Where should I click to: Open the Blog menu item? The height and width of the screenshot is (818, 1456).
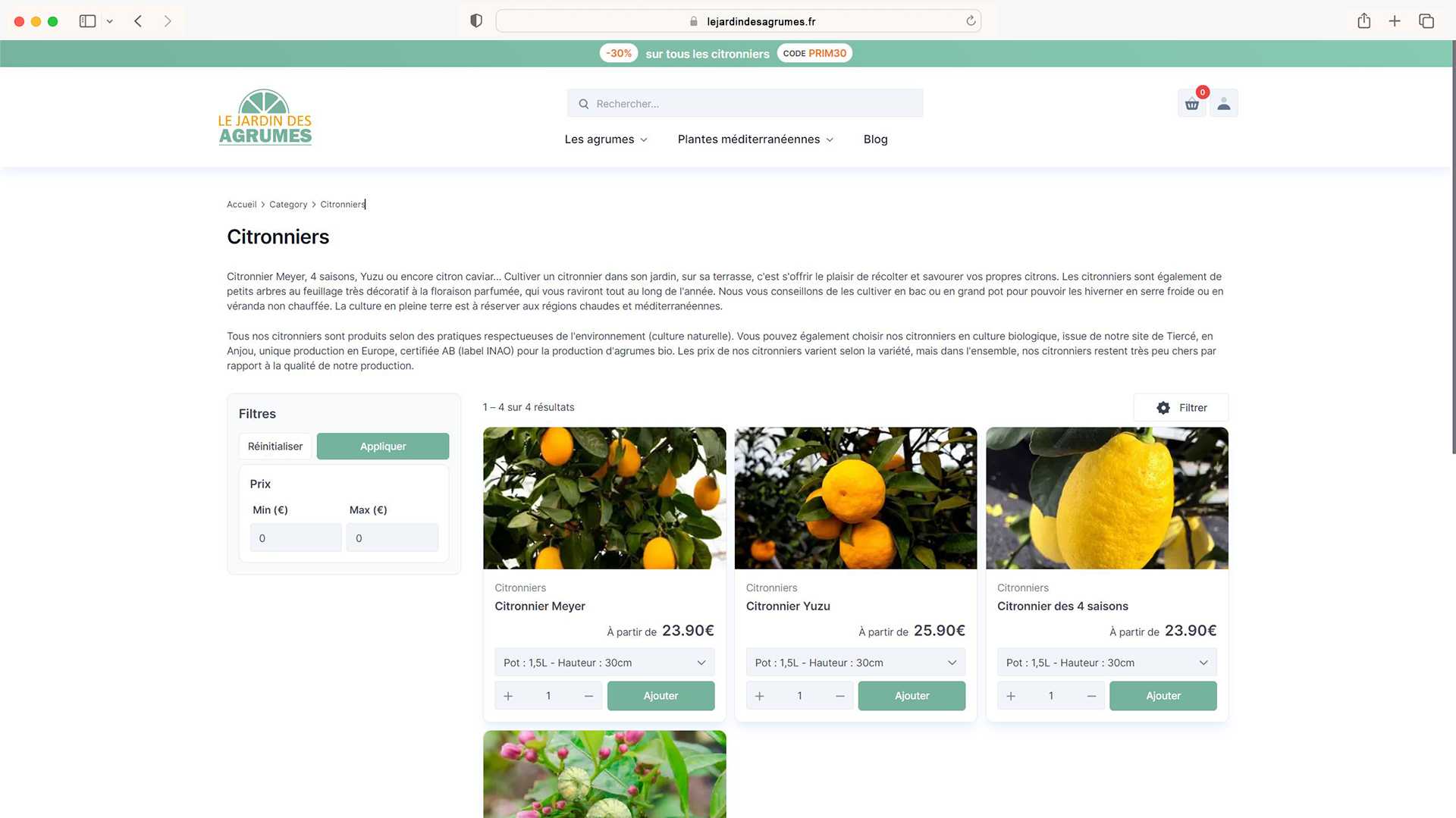[x=875, y=139]
